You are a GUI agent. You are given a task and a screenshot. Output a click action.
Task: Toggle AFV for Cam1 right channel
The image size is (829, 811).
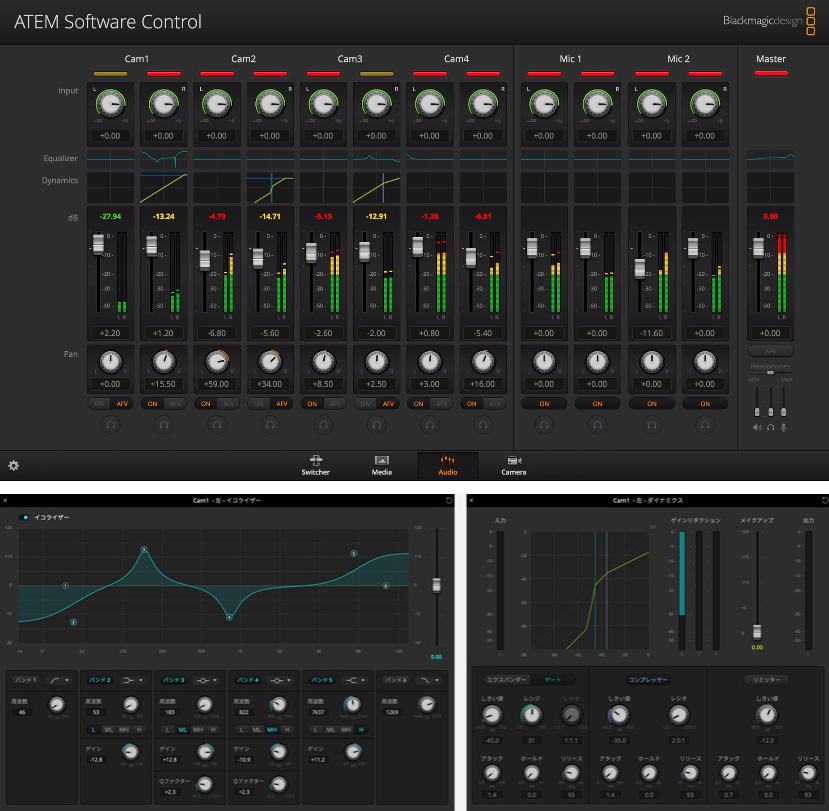click(175, 403)
